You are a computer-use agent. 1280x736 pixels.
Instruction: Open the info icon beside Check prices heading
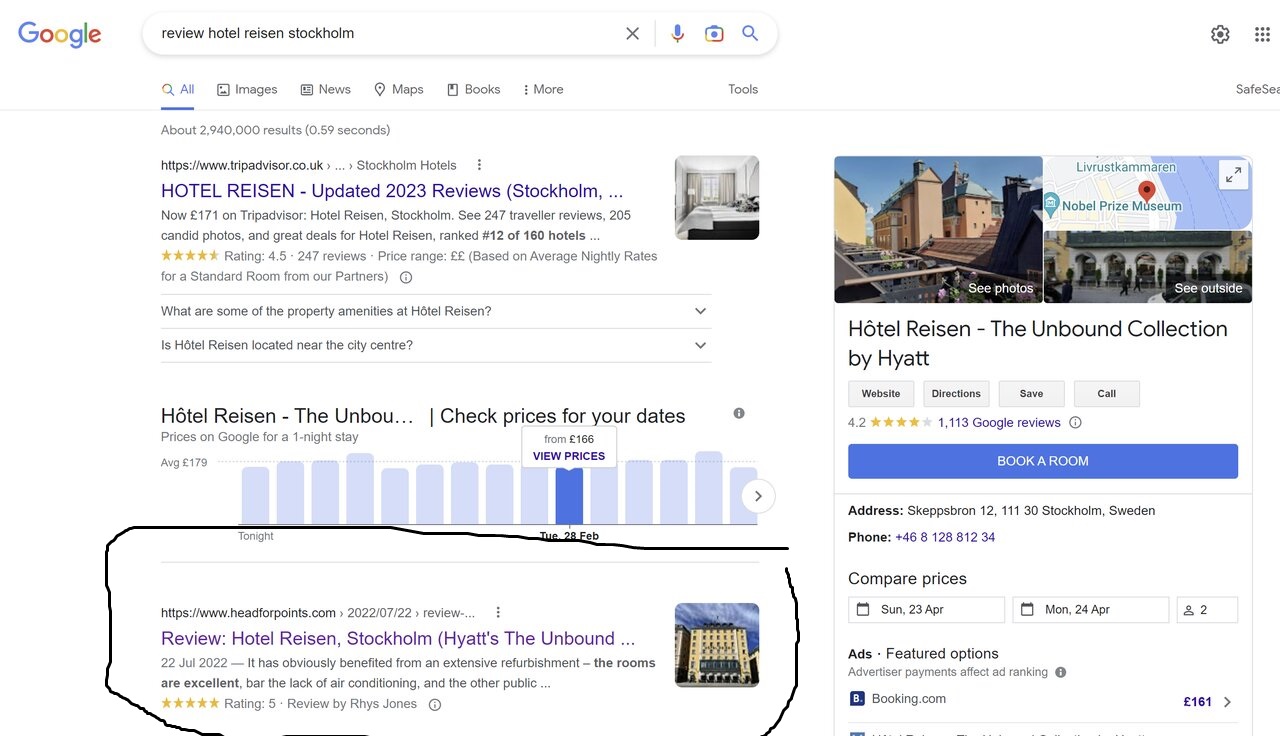[x=739, y=413]
